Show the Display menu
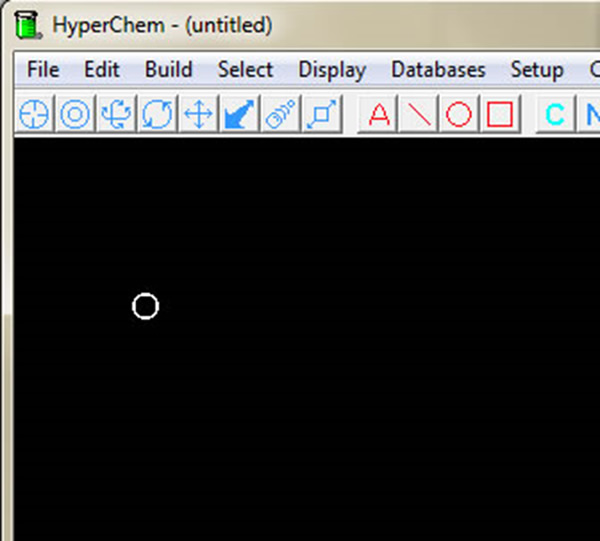The image size is (600, 541). 332,70
